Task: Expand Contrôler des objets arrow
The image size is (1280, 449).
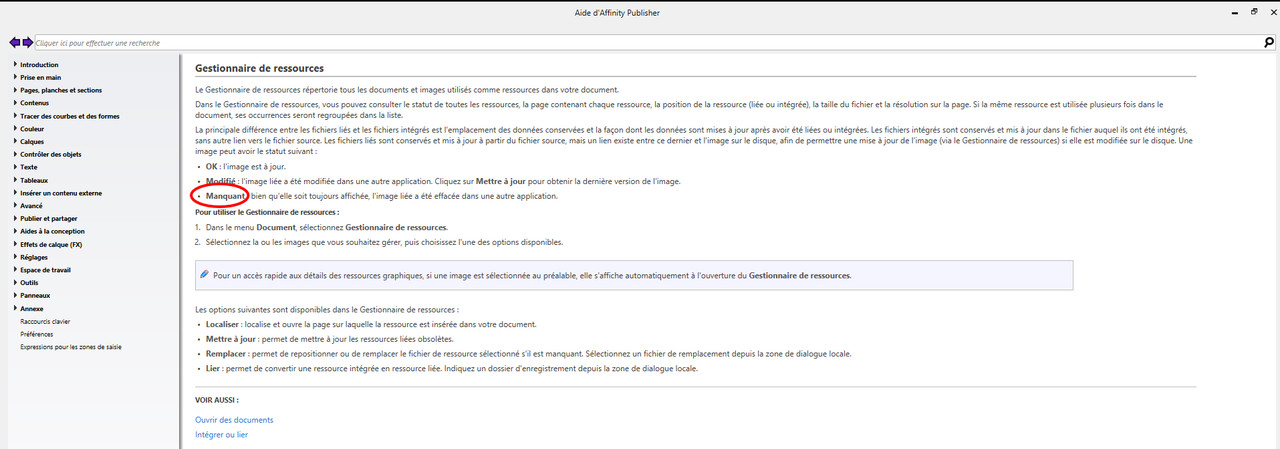Action: click(x=15, y=155)
